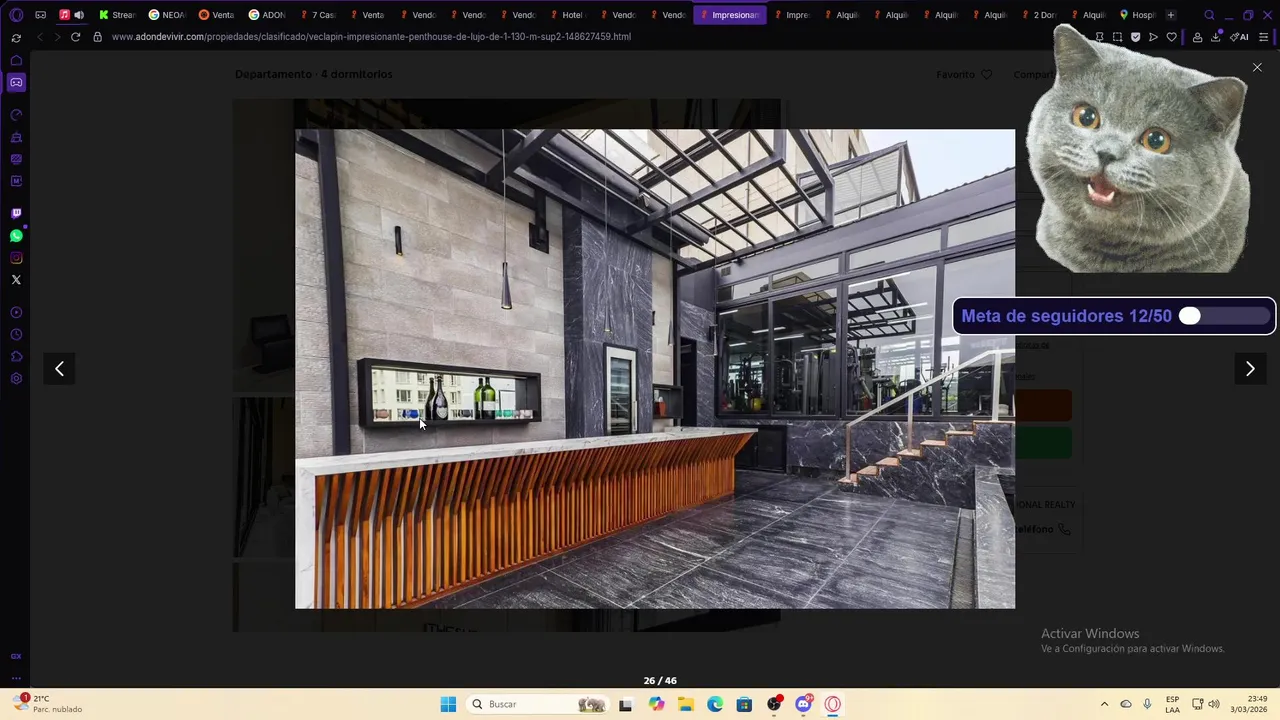Open the sidebar settings gear

[x=16, y=379]
